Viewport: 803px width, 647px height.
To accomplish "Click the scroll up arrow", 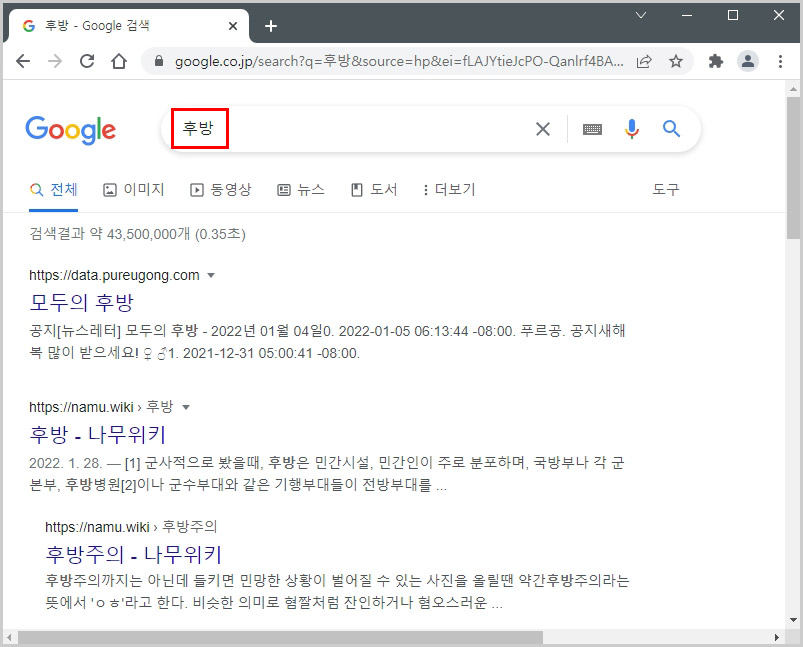I will point(793,89).
